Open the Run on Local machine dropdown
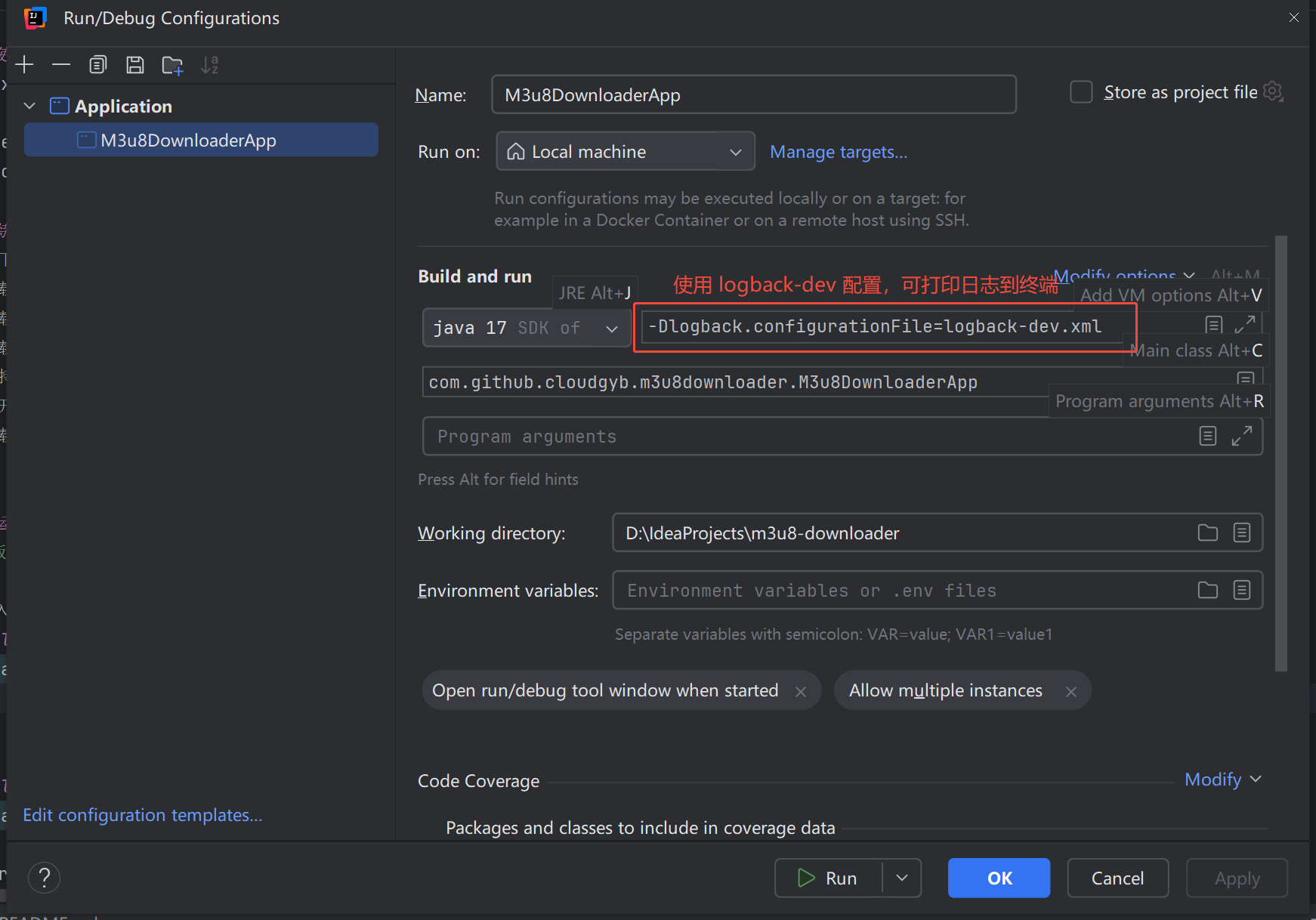The height and width of the screenshot is (920, 1316). point(625,152)
